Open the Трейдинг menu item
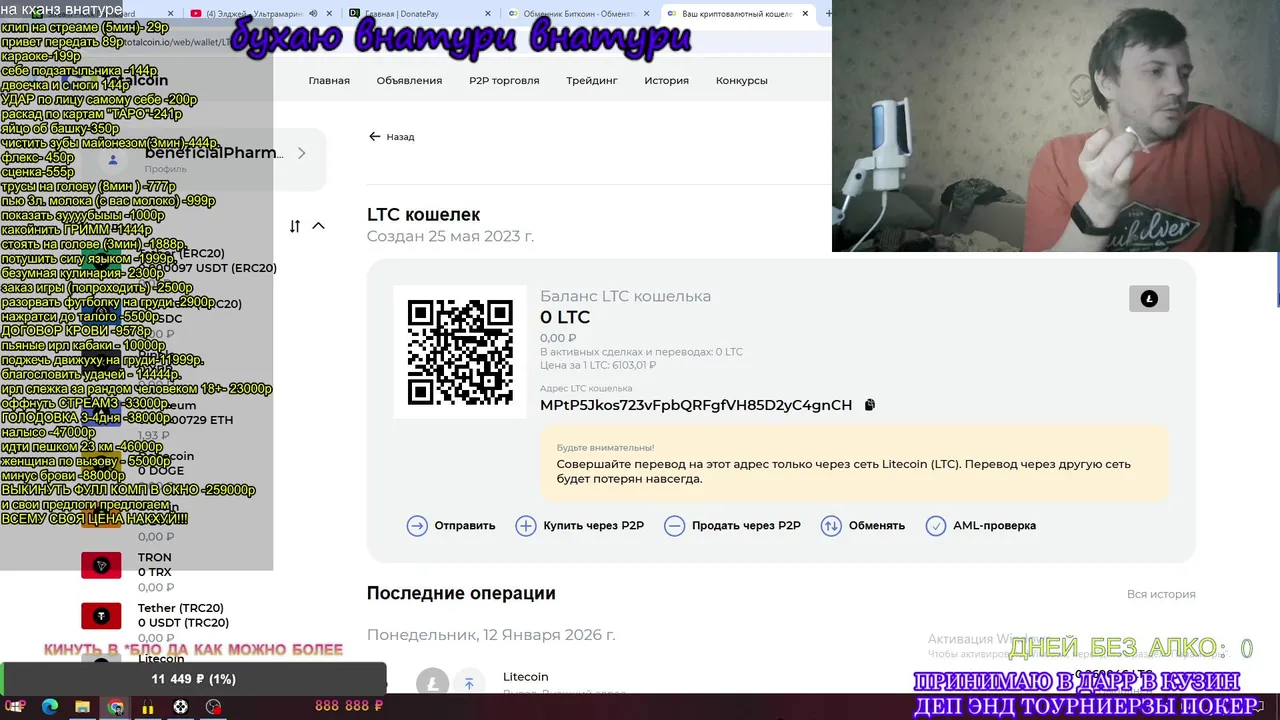 pos(592,80)
